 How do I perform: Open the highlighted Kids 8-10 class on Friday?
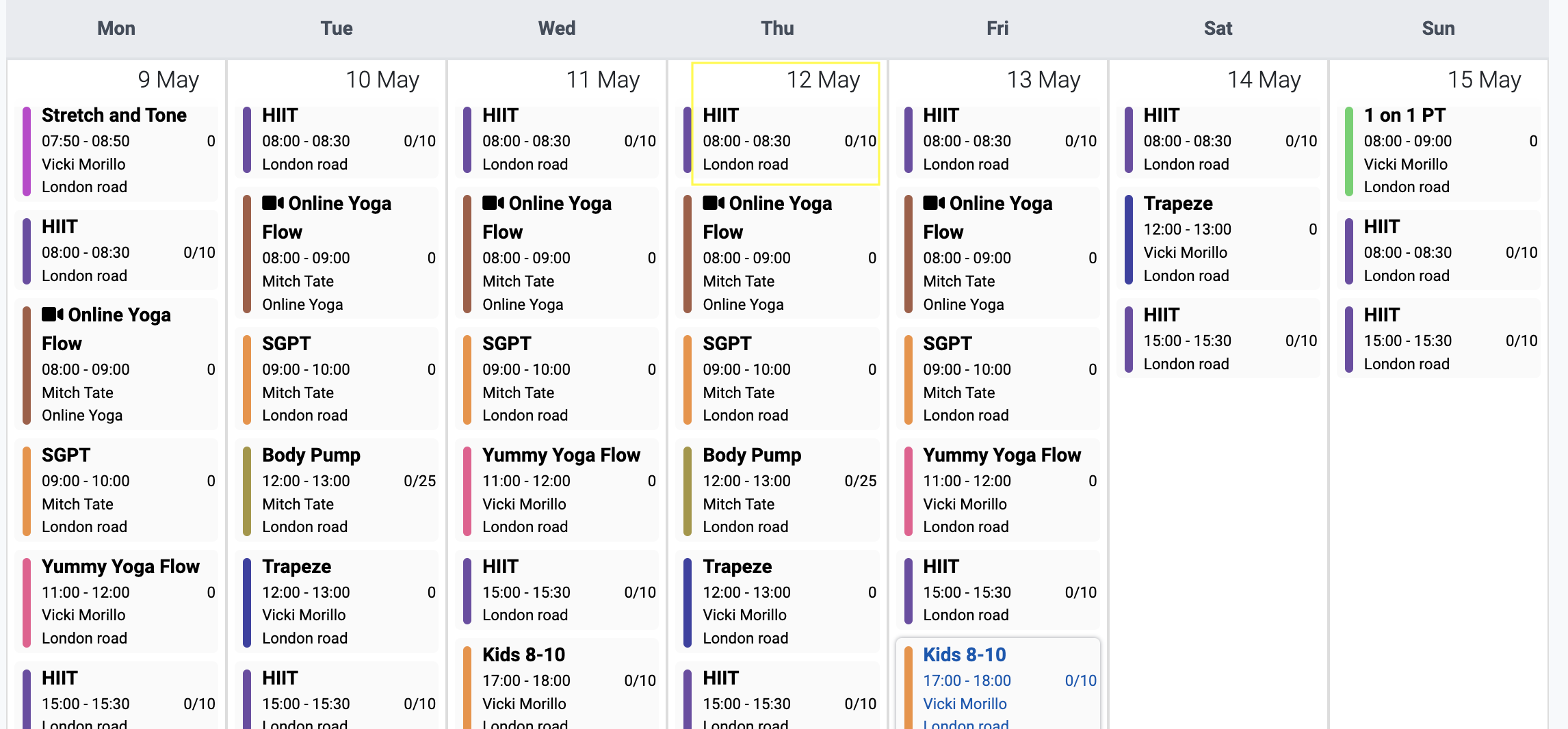(997, 681)
